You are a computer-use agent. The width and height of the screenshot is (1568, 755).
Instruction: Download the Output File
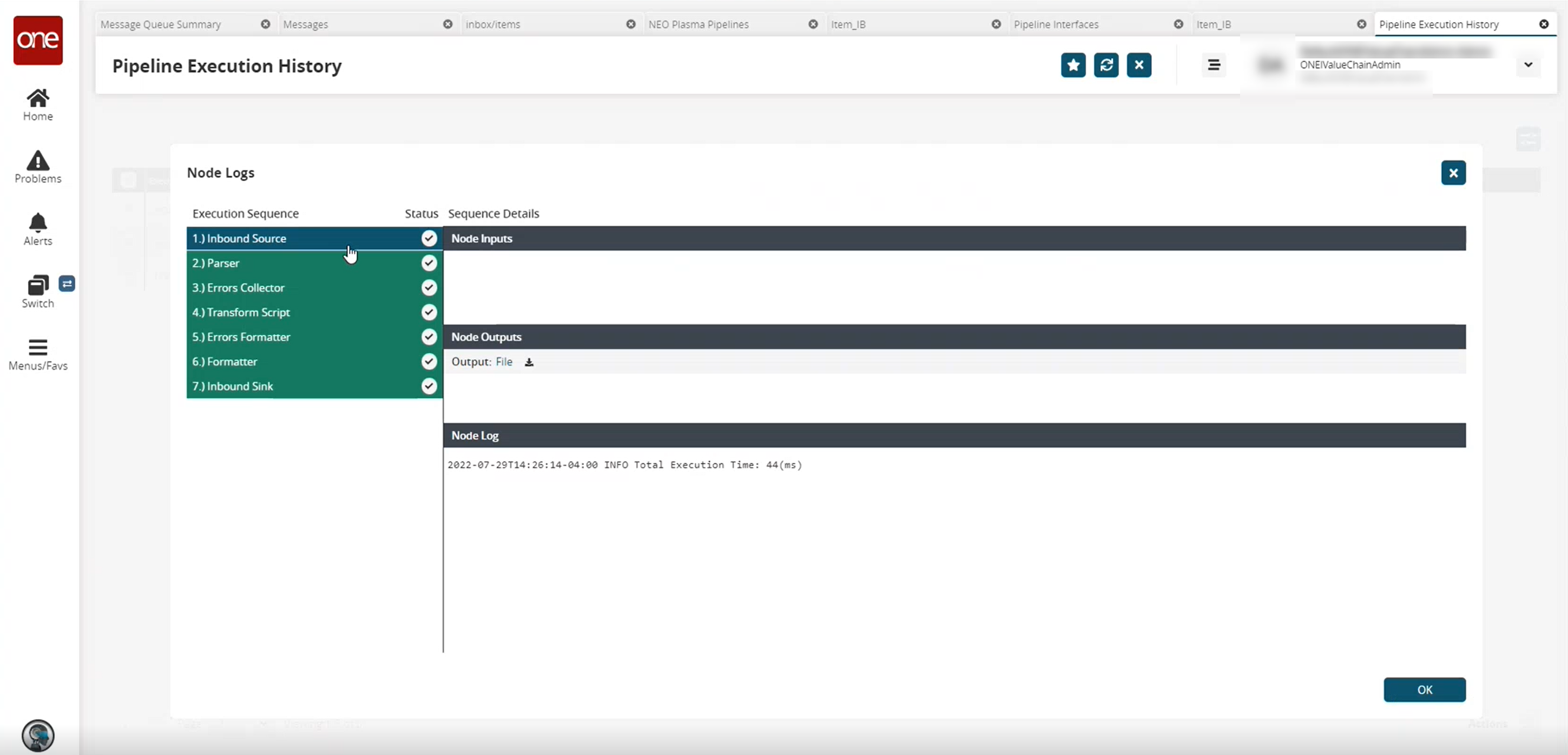pos(529,361)
